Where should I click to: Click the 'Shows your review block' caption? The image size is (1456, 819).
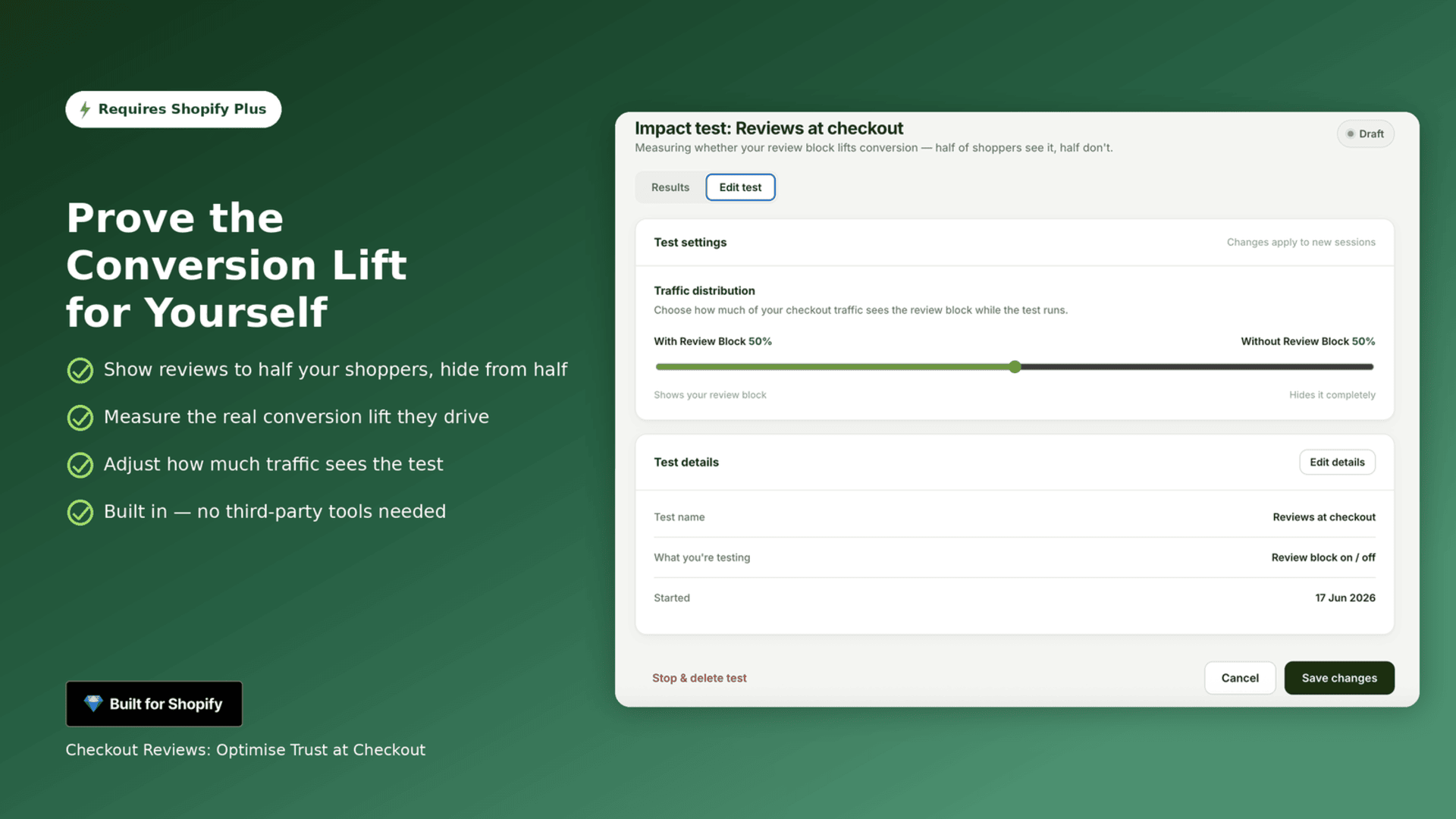click(x=710, y=395)
